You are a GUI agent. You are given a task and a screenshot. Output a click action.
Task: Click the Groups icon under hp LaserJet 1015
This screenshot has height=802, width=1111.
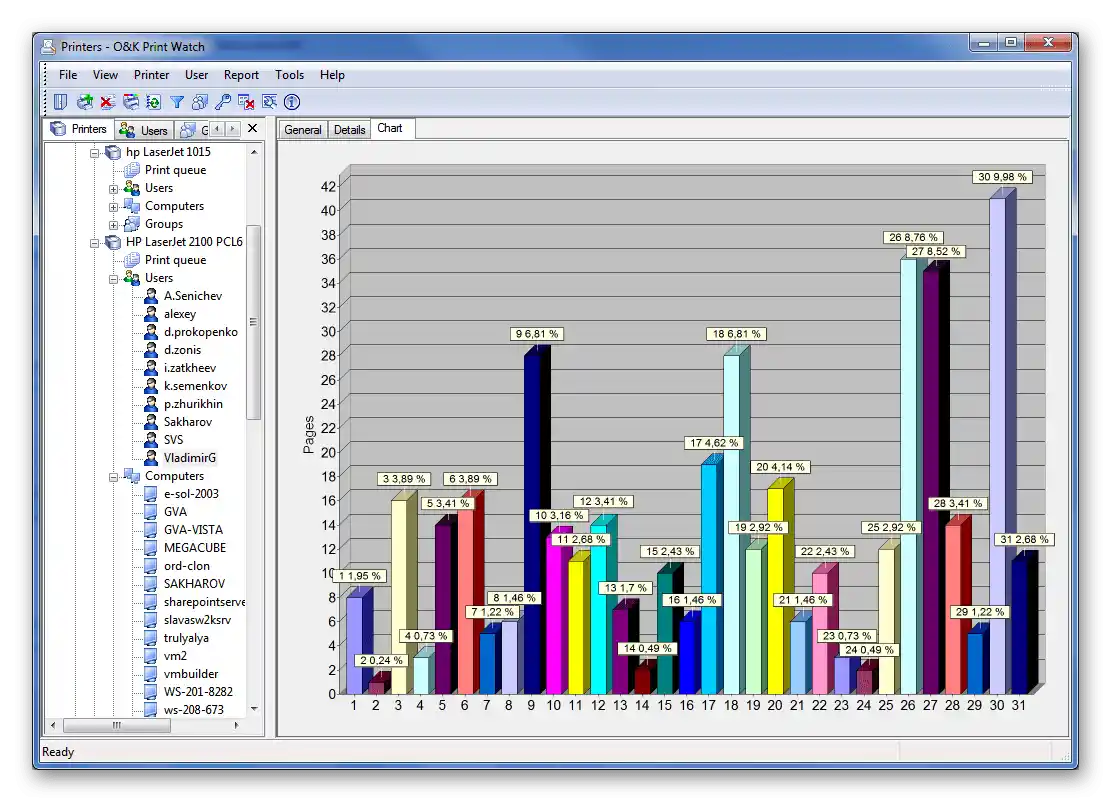(x=132, y=224)
